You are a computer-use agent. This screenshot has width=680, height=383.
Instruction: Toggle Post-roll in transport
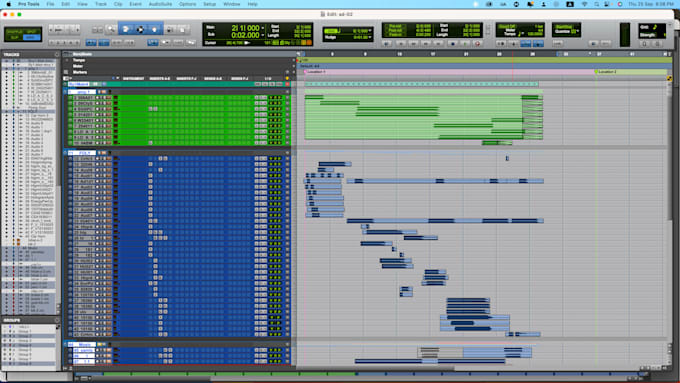point(395,30)
